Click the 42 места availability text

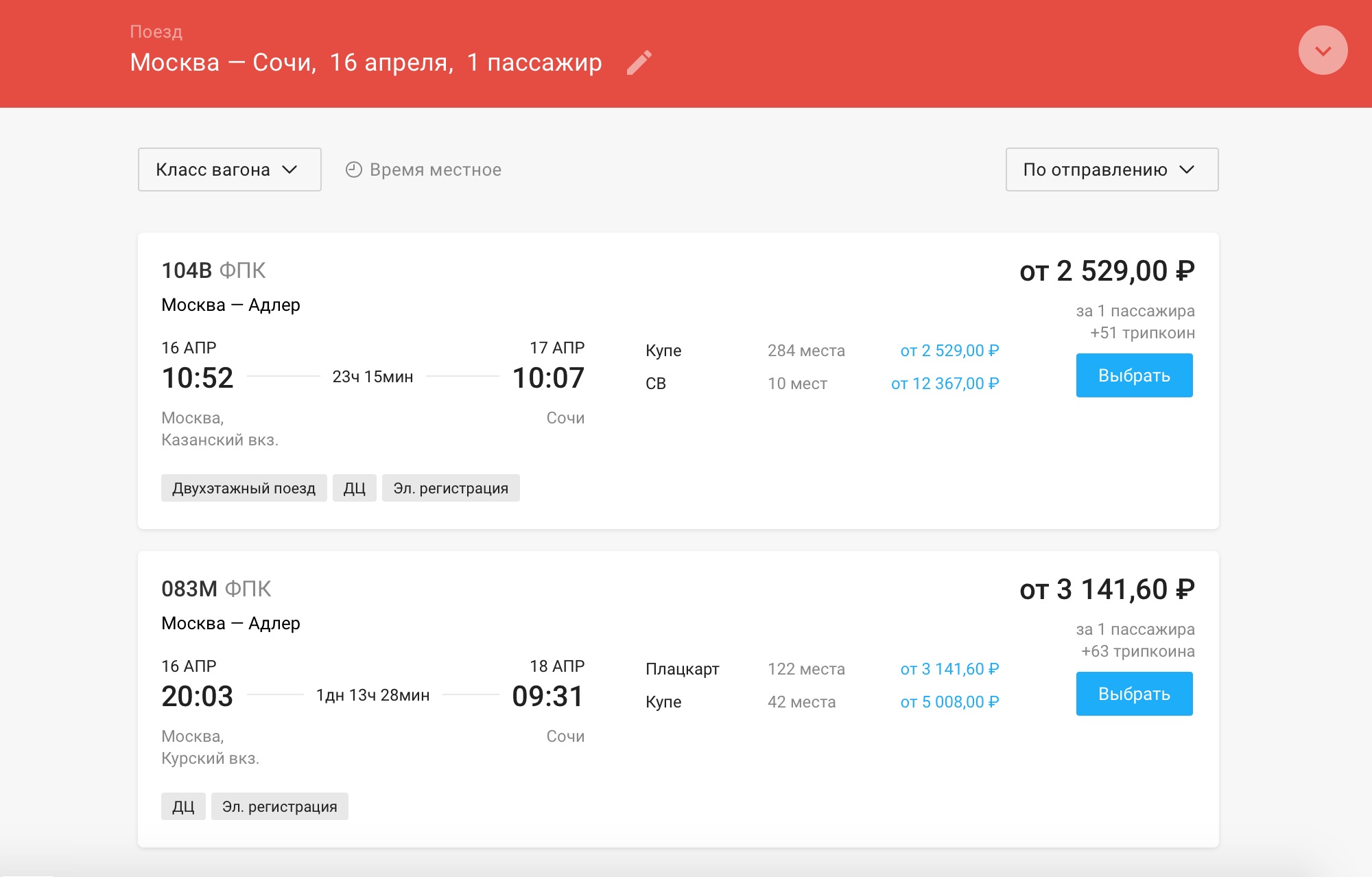point(801,702)
